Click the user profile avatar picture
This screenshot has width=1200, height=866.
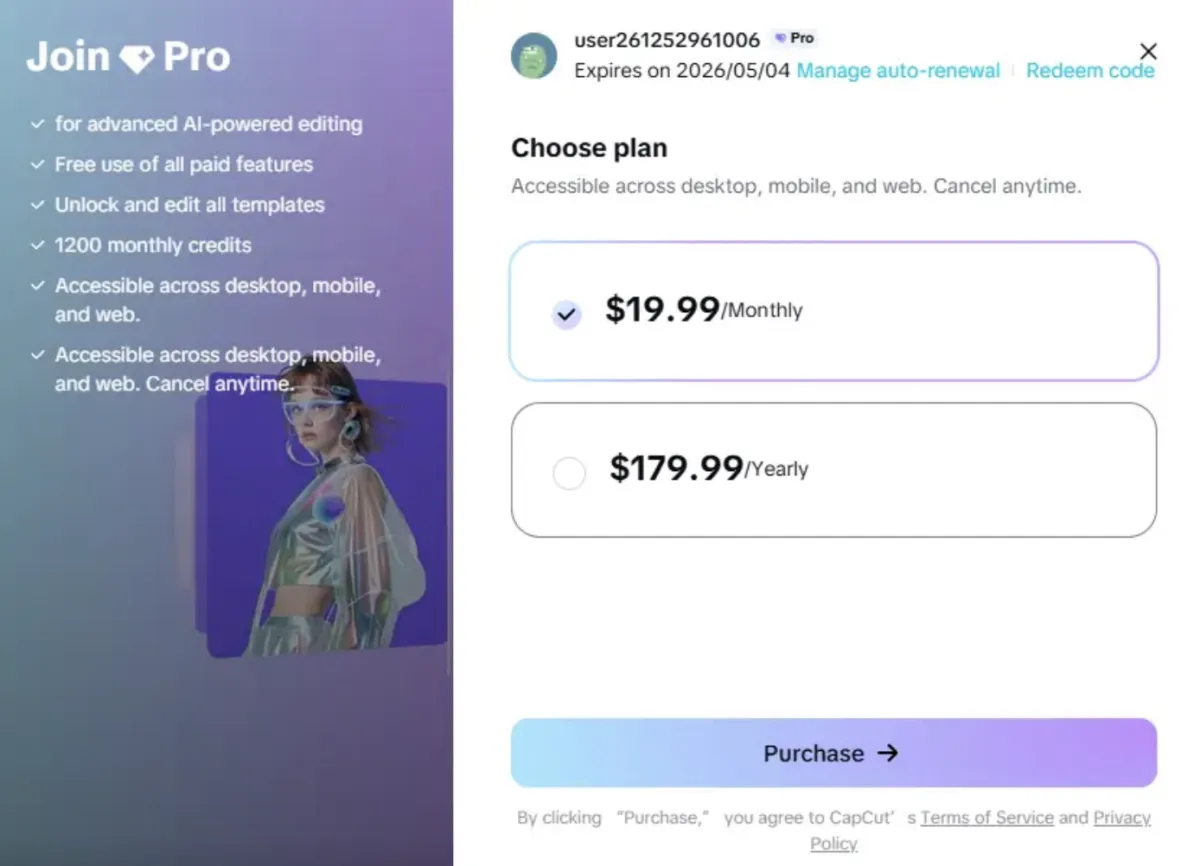533,55
